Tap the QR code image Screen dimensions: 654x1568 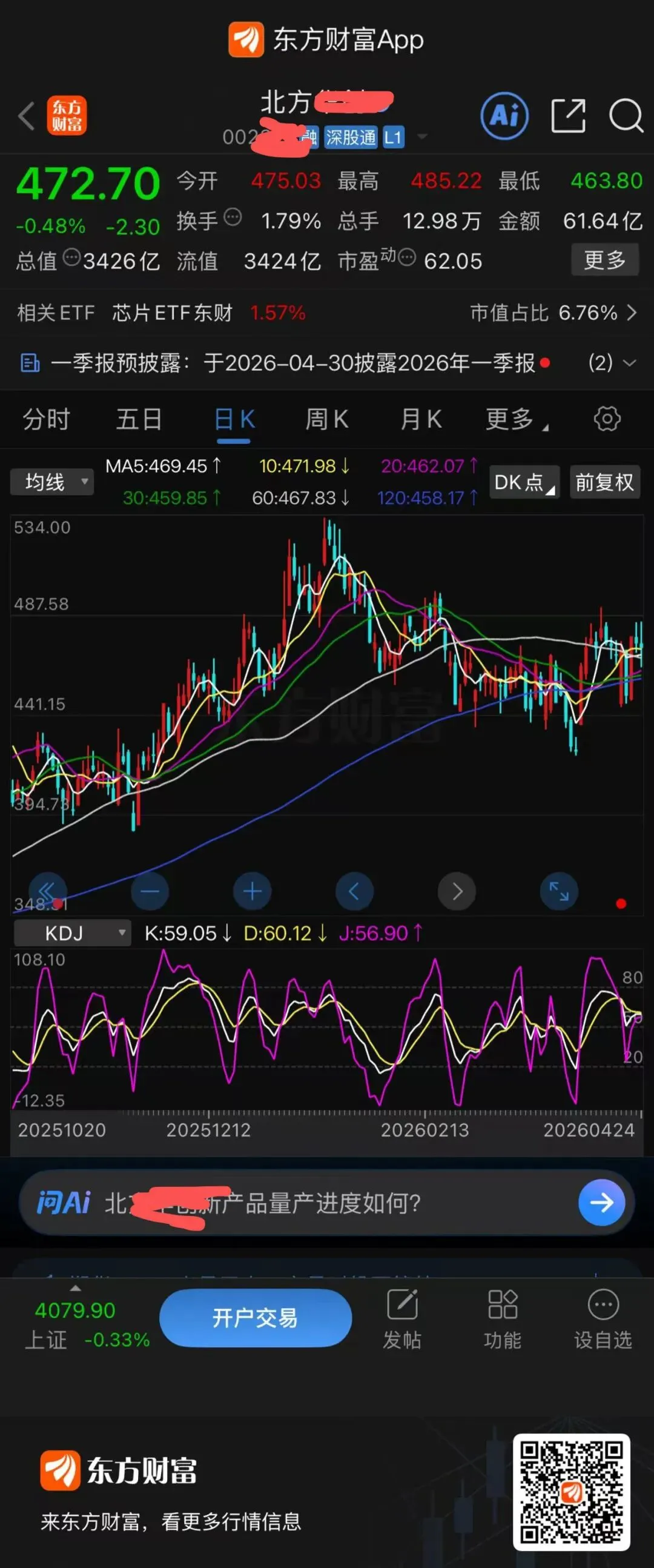[571, 1492]
